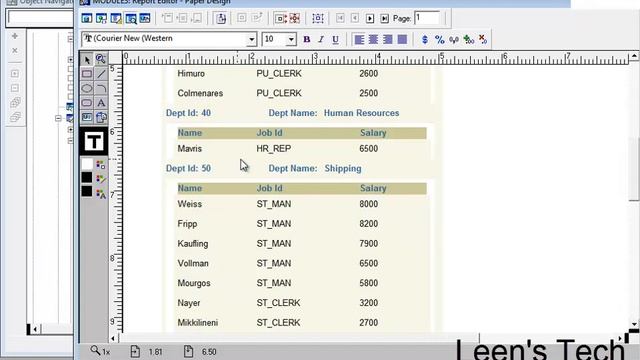Screen dimensions: 640x360
Task: Open the Courier New font dropdown
Action: coord(251,40)
